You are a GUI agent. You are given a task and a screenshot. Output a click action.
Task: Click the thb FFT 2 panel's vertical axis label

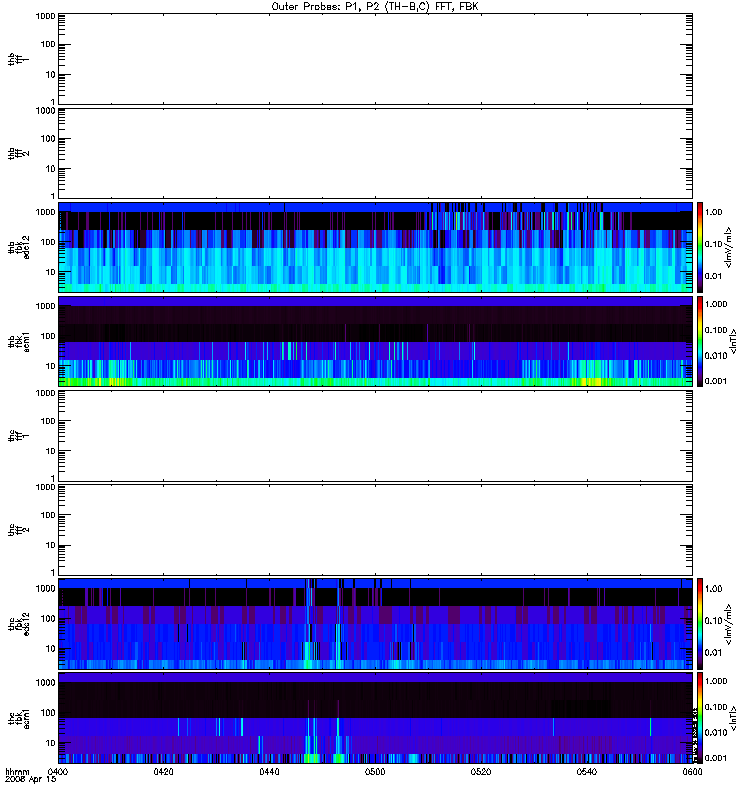18,154
